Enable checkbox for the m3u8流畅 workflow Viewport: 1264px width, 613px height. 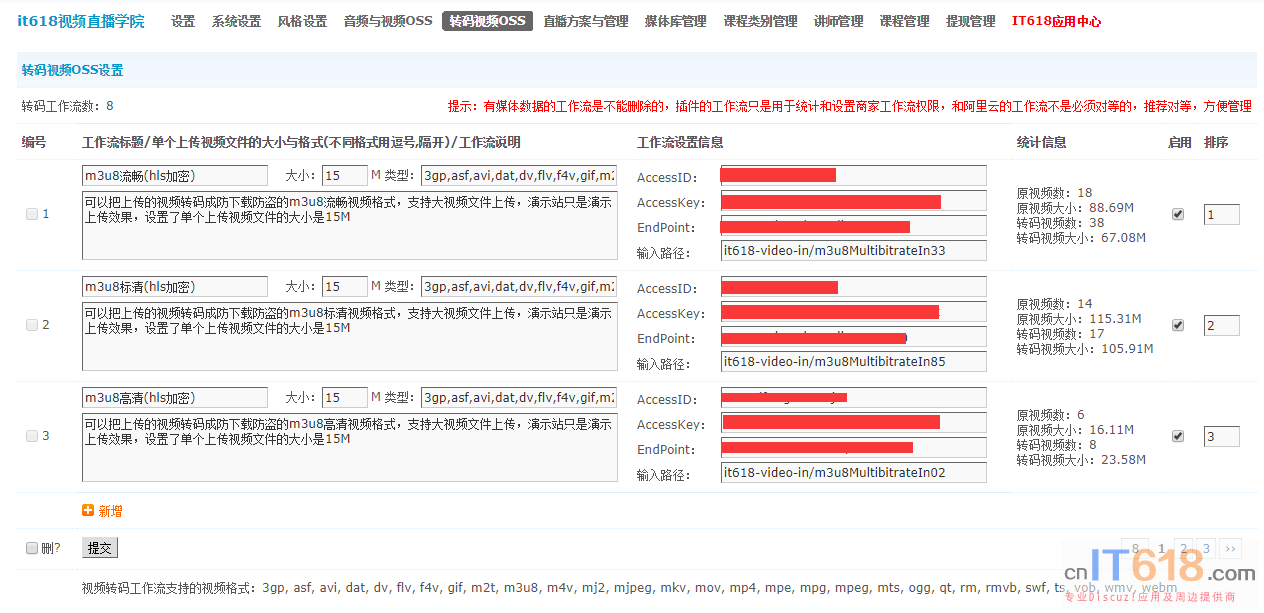click(1178, 214)
